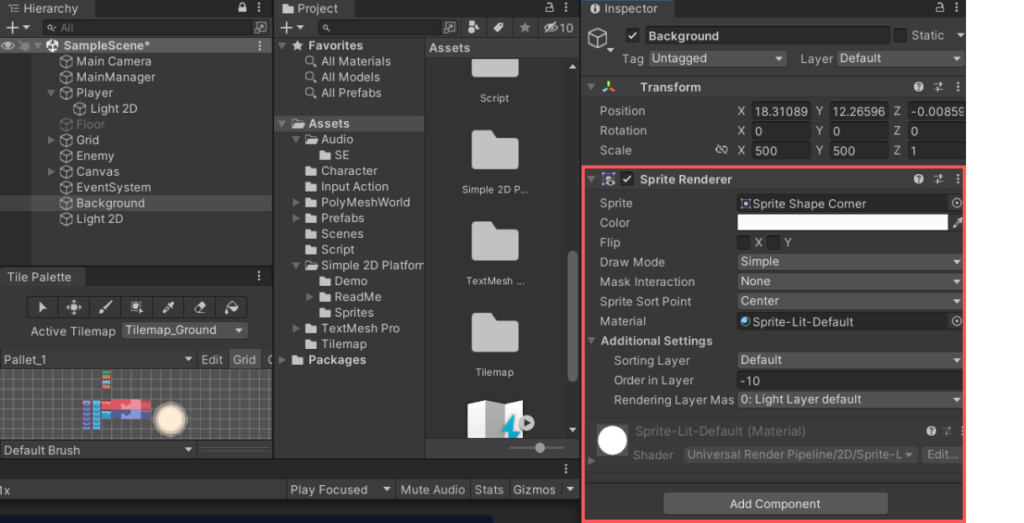The height and width of the screenshot is (523, 1024).
Task: Open the Active Tilemap dropdown
Action: 185,331
